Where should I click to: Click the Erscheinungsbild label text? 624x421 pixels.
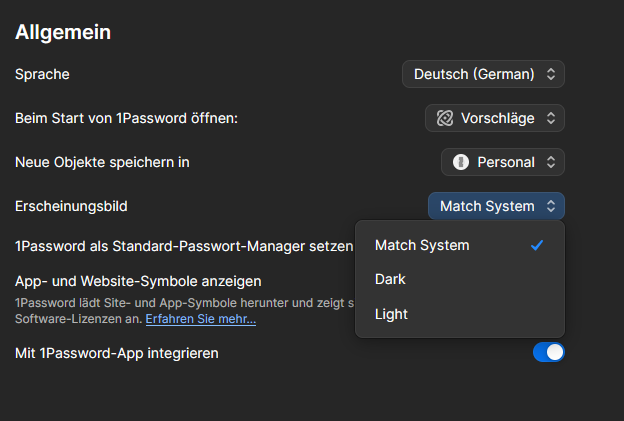[71, 206]
